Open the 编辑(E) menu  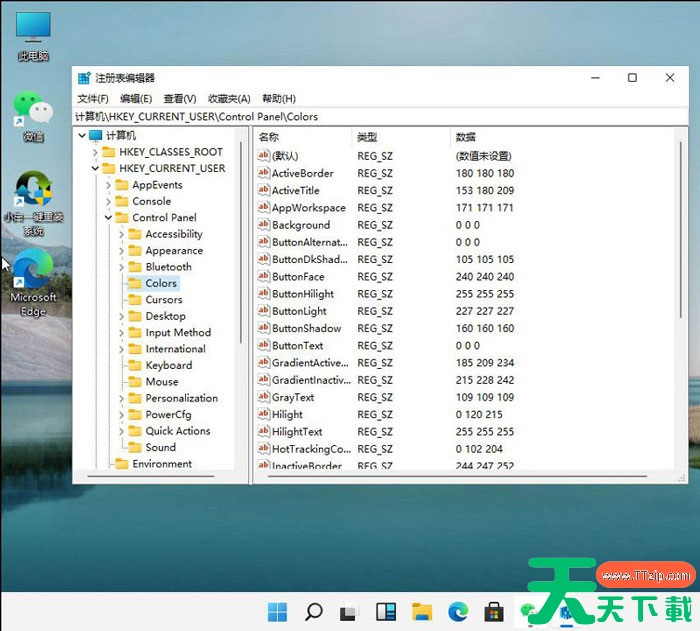tap(136, 99)
